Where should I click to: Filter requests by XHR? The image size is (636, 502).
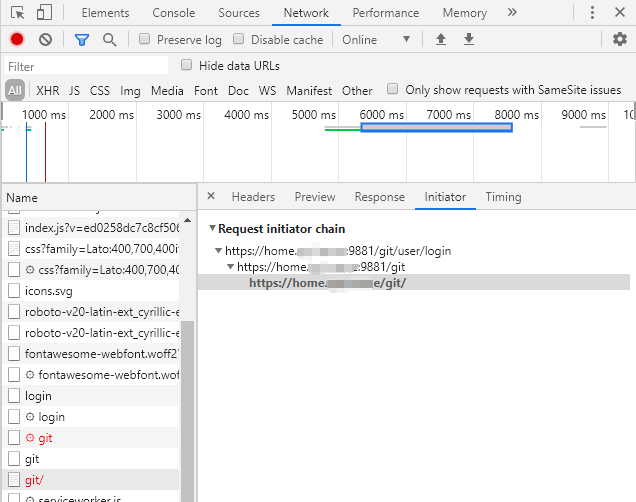[x=48, y=90]
